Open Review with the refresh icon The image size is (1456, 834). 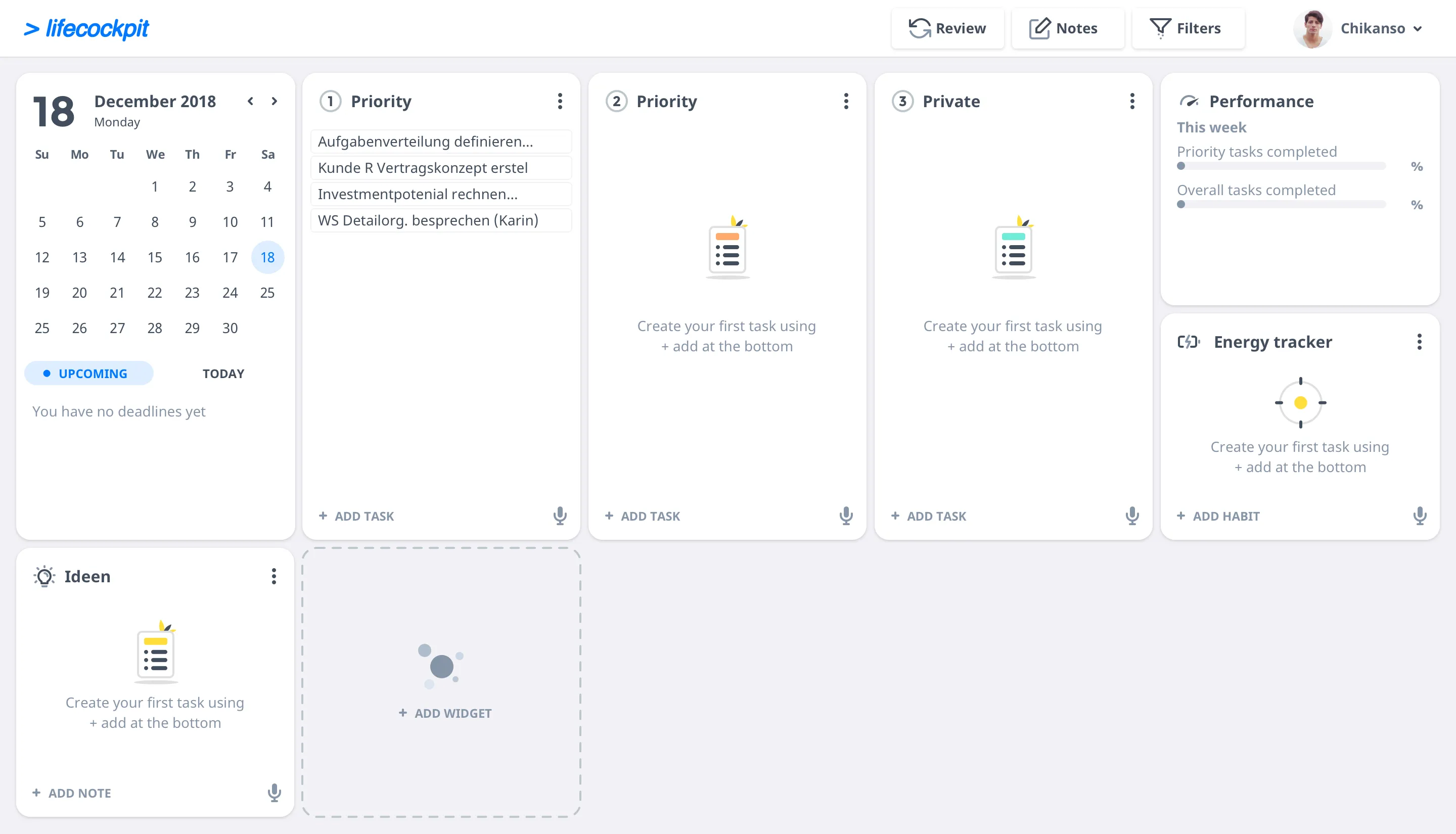947,28
